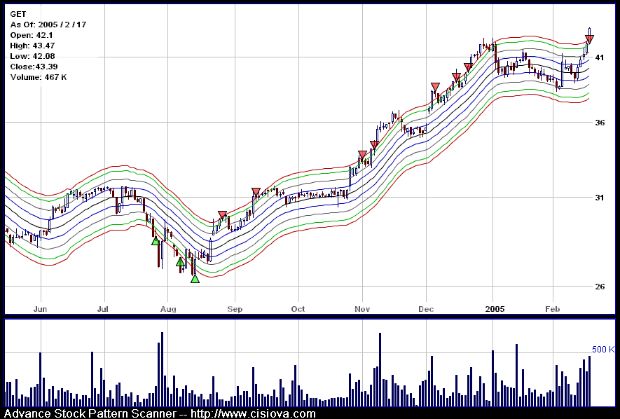Click the 'High: 43.47' value
Image resolution: width=620 pixels, height=419 pixels.
33,46
